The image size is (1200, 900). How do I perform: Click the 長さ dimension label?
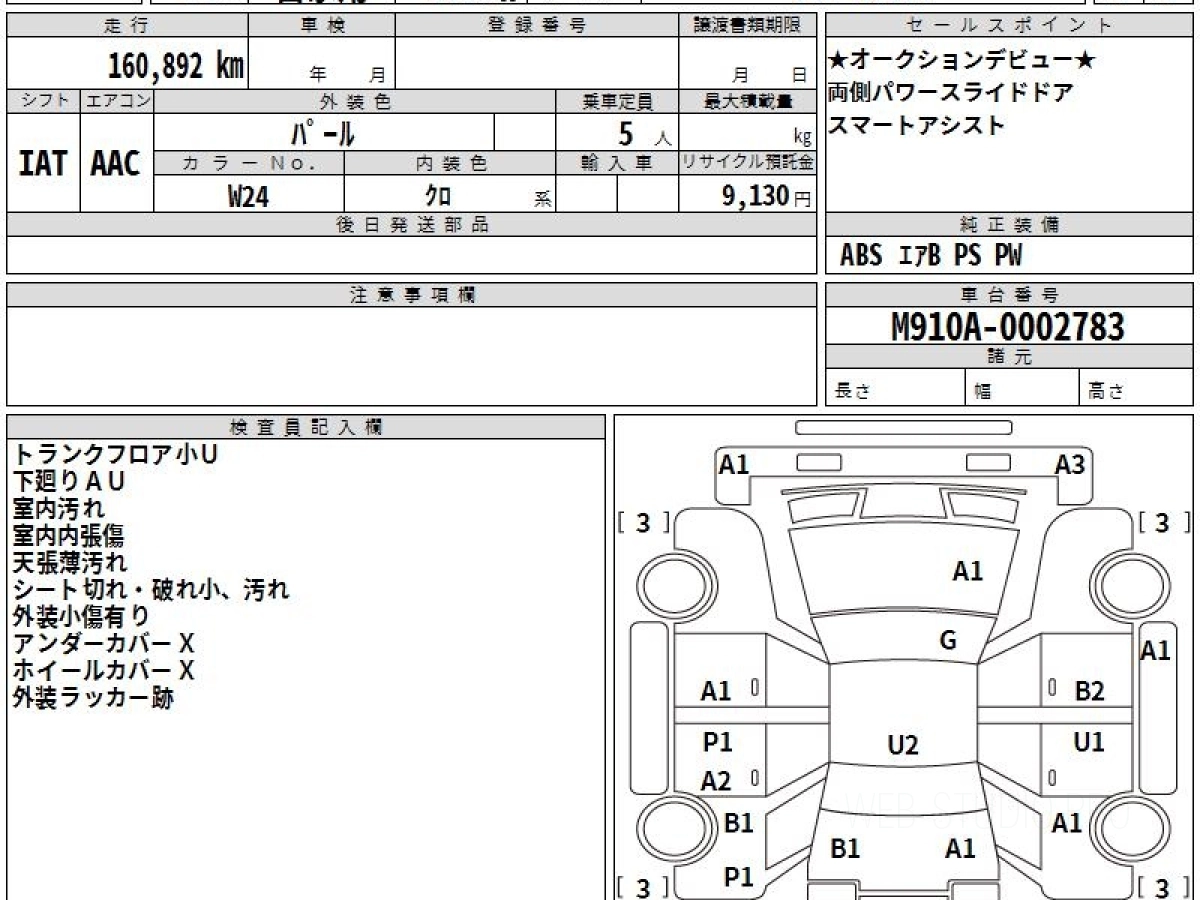pos(853,392)
